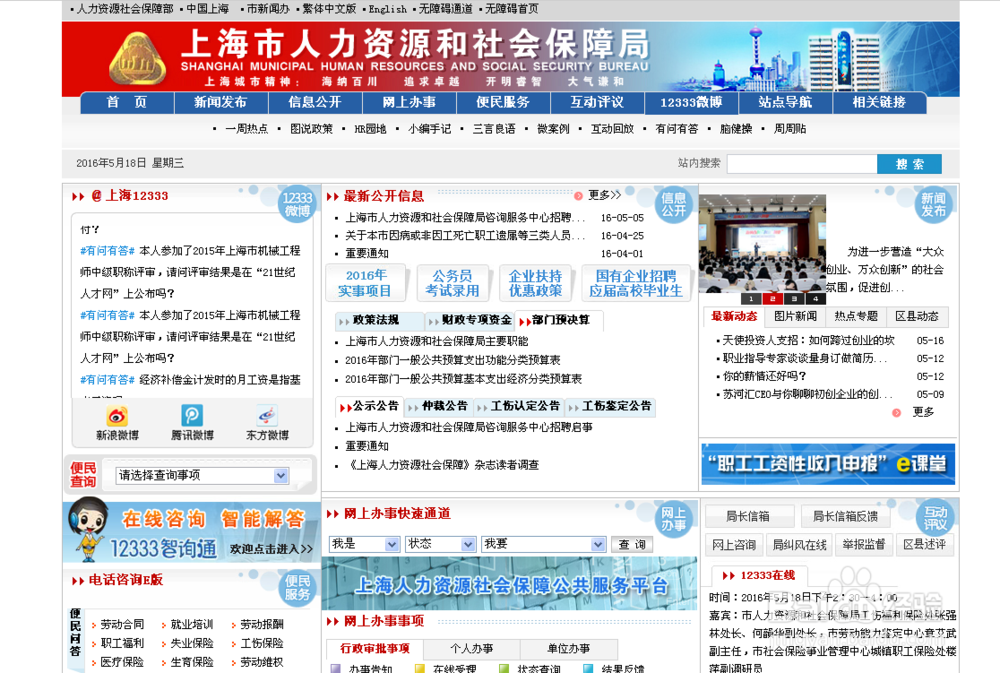
Task: Select slide 3 in the news photo carousel
Action: click(x=793, y=297)
